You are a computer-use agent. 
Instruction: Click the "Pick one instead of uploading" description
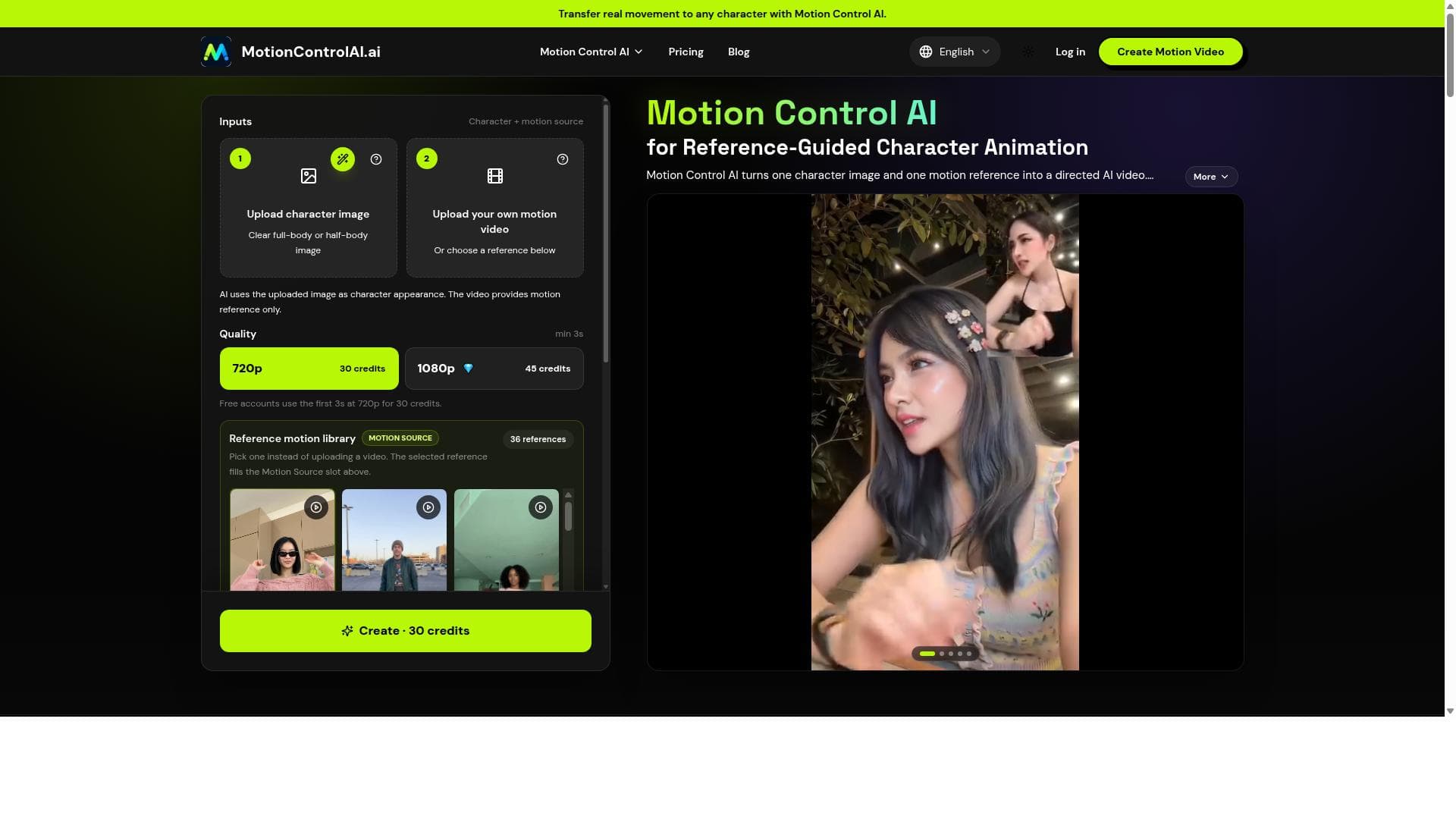tap(358, 464)
